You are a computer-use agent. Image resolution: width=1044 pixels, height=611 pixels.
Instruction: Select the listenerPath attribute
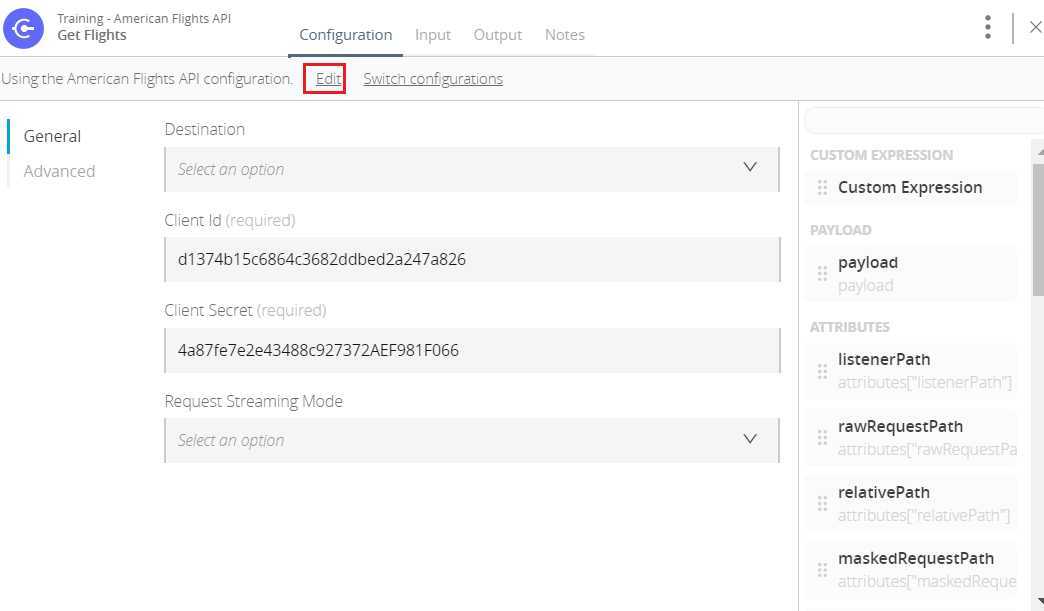[x=912, y=371]
